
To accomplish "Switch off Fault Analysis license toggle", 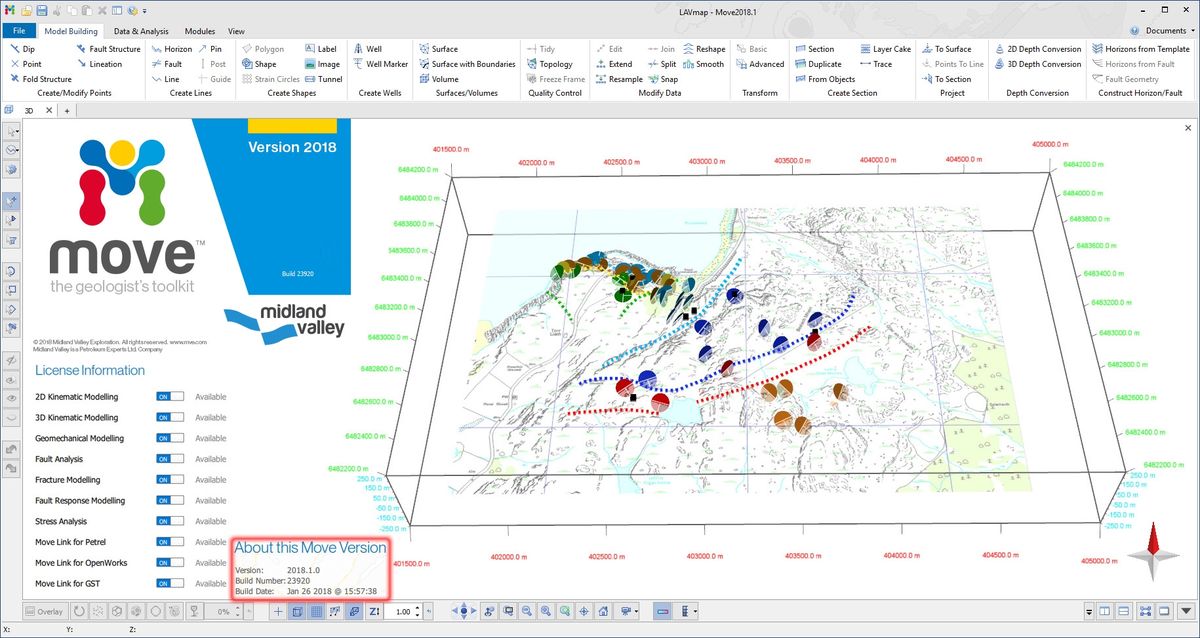I will coord(170,459).
